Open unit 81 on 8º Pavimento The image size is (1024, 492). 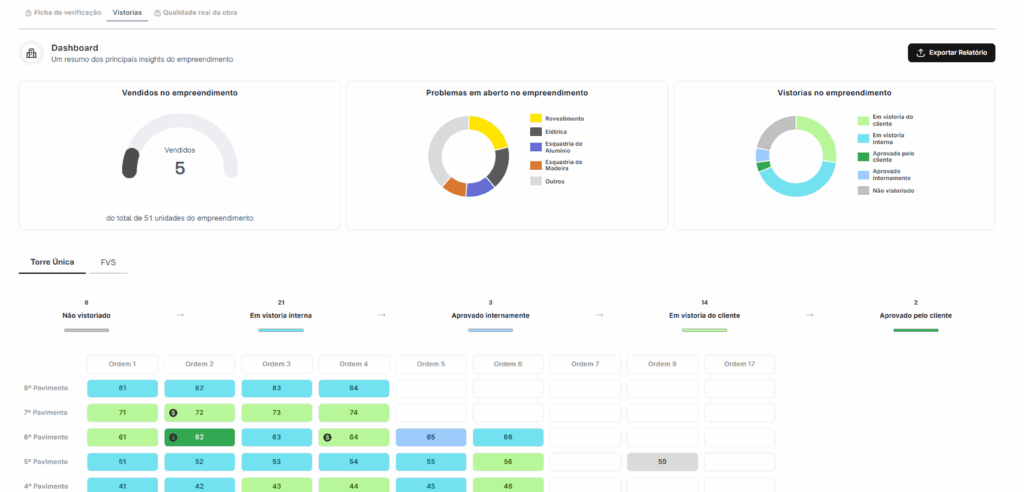coord(123,389)
